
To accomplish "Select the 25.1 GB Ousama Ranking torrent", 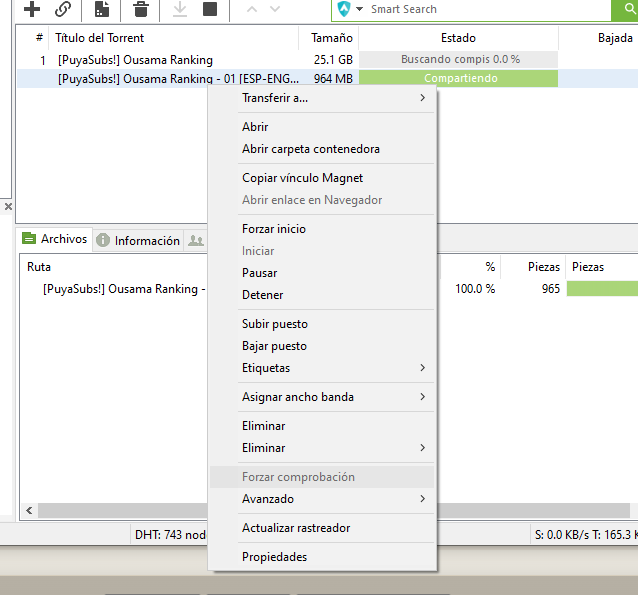I will [x=327, y=60].
